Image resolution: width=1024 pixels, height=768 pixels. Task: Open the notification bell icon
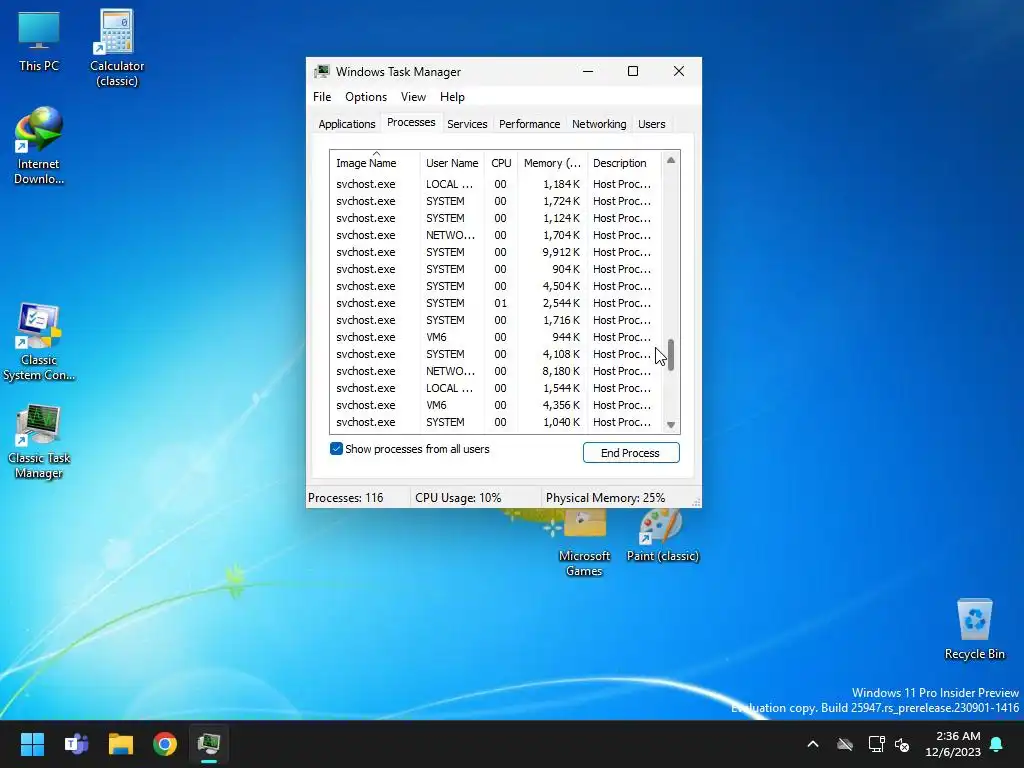point(997,744)
